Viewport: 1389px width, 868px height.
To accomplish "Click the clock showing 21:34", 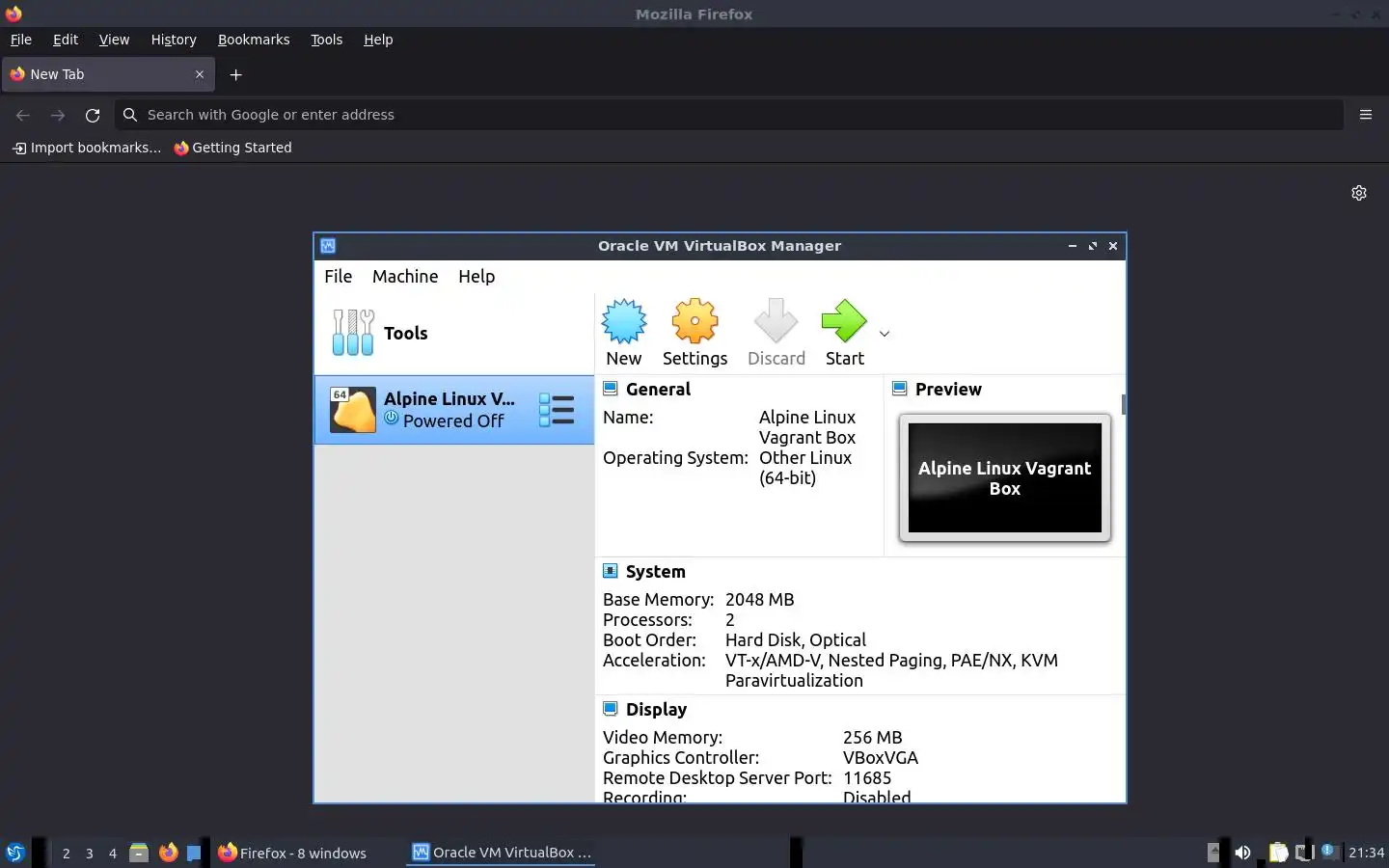I will point(1366,853).
